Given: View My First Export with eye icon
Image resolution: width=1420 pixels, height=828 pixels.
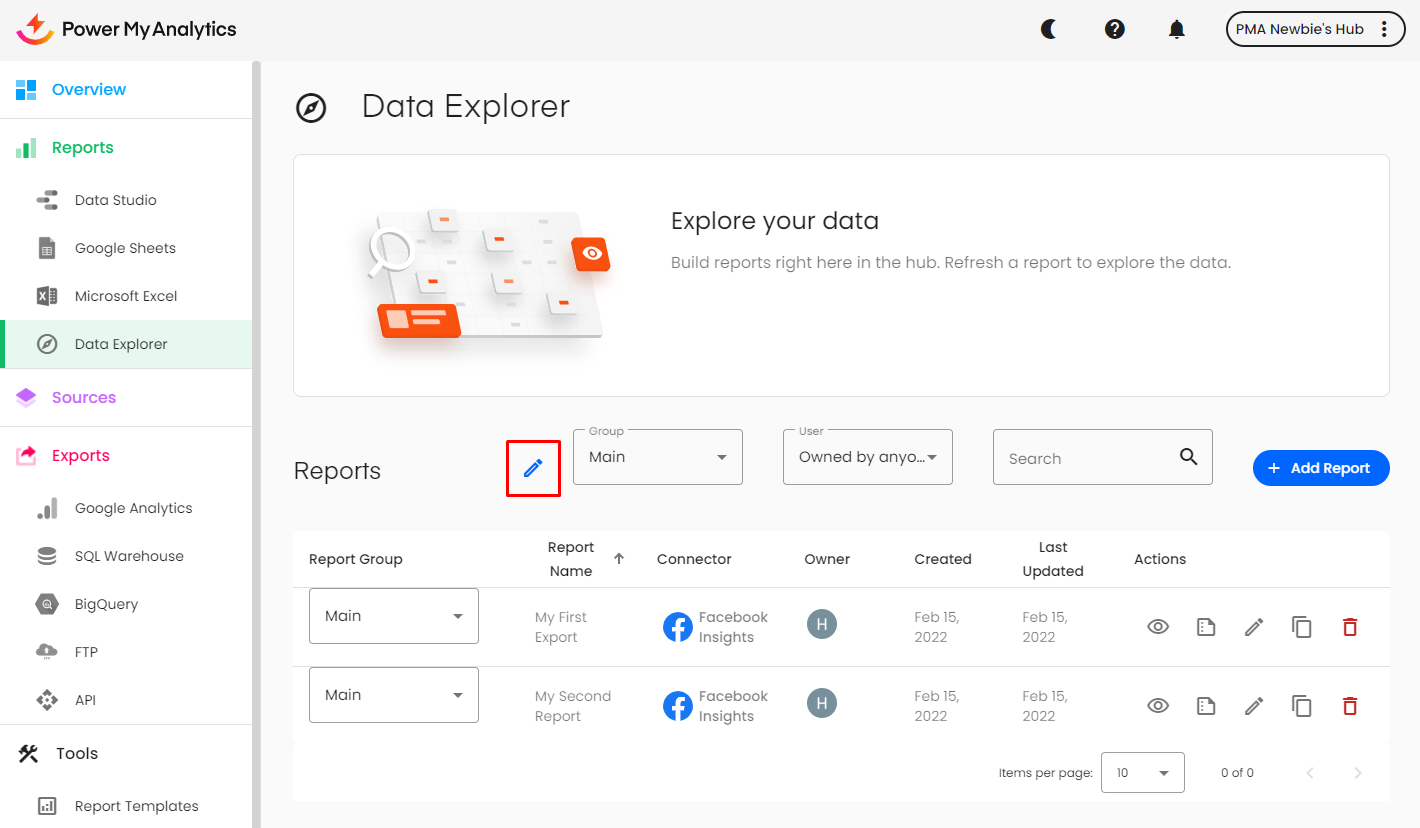Looking at the screenshot, I should (1158, 627).
